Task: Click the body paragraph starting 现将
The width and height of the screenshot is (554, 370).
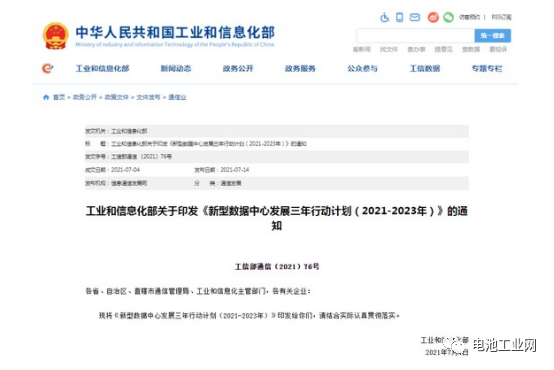Action: [x=249, y=316]
